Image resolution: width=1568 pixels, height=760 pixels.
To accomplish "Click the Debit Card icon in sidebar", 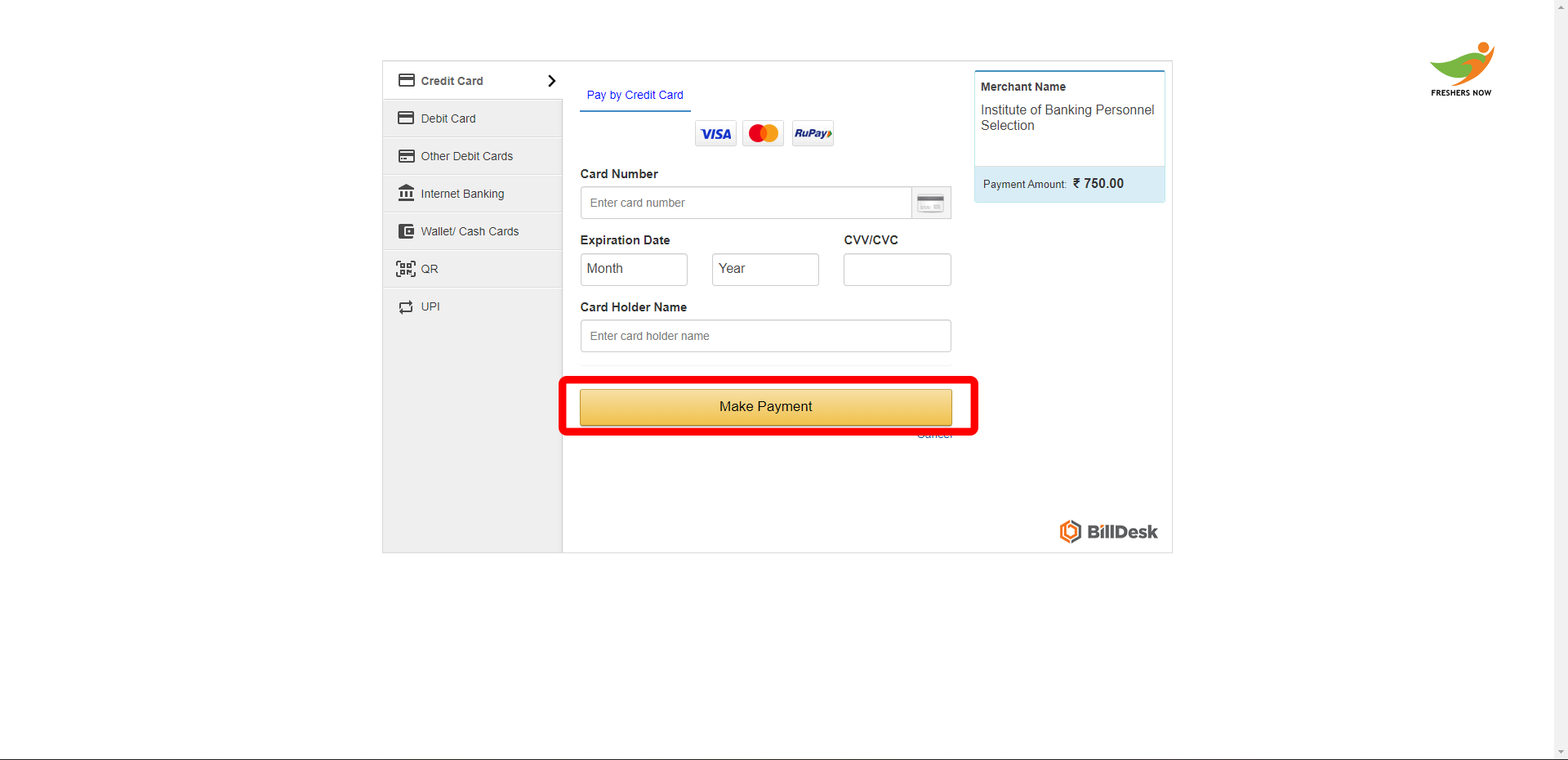I will pyautogui.click(x=406, y=118).
